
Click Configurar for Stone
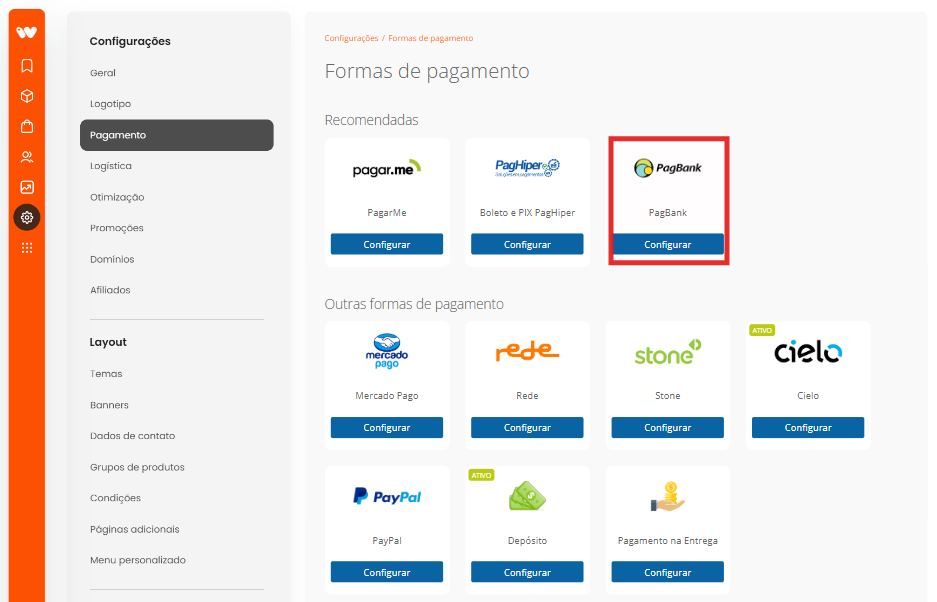click(667, 427)
